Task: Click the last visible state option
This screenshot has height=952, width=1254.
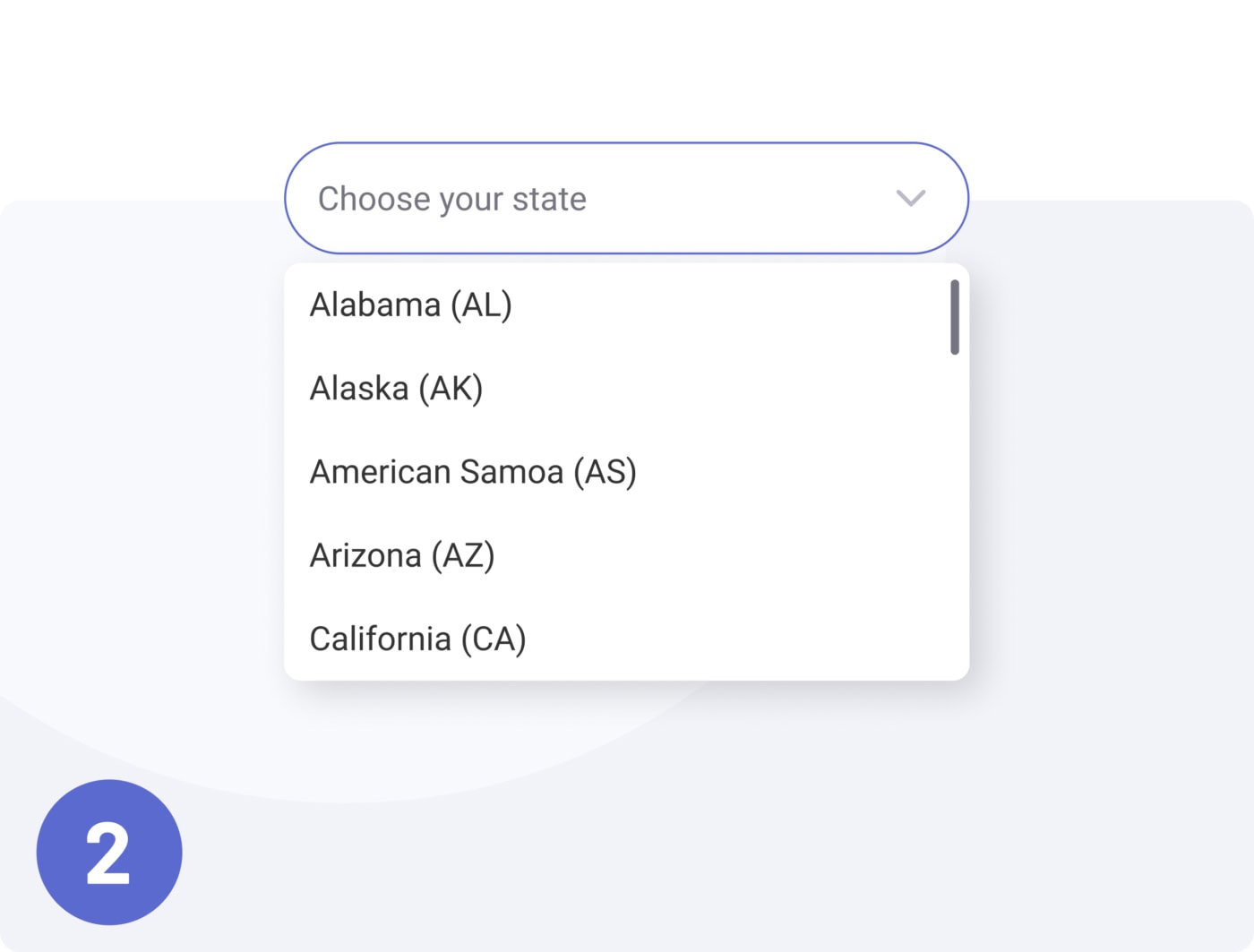Action: tap(417, 639)
